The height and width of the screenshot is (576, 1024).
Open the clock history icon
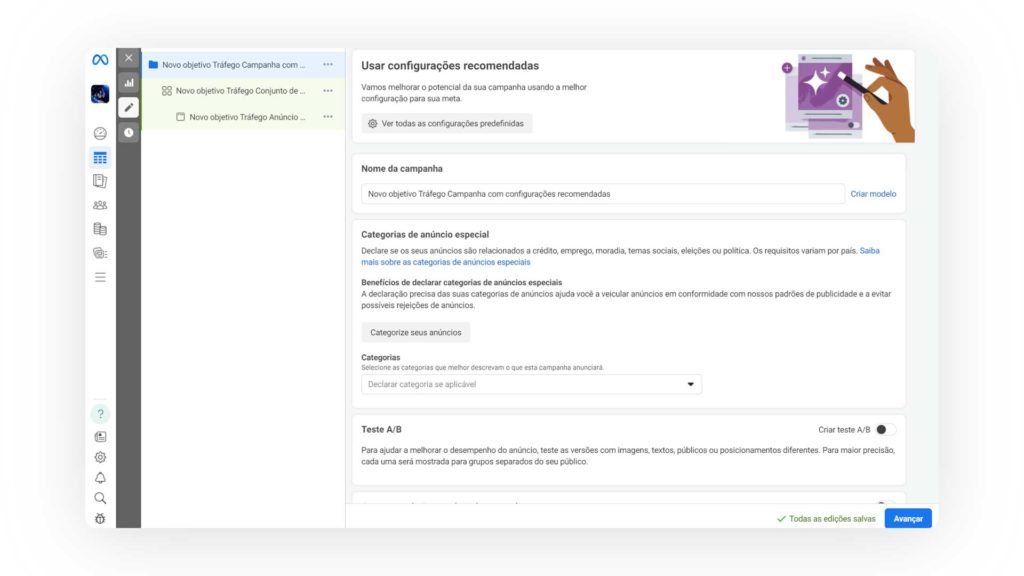[x=129, y=133]
